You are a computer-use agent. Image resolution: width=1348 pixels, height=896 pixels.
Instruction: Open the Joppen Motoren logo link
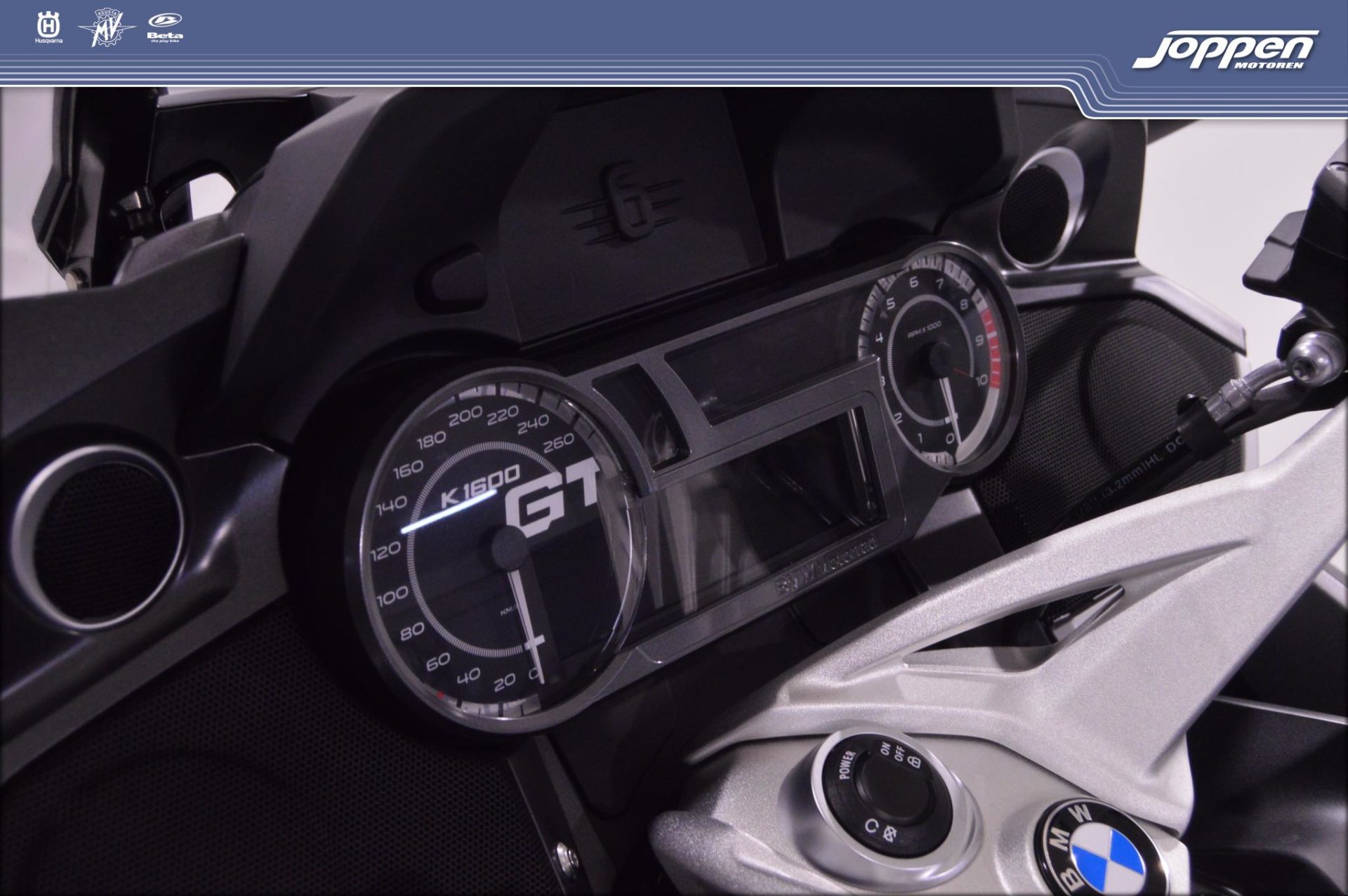[1224, 50]
